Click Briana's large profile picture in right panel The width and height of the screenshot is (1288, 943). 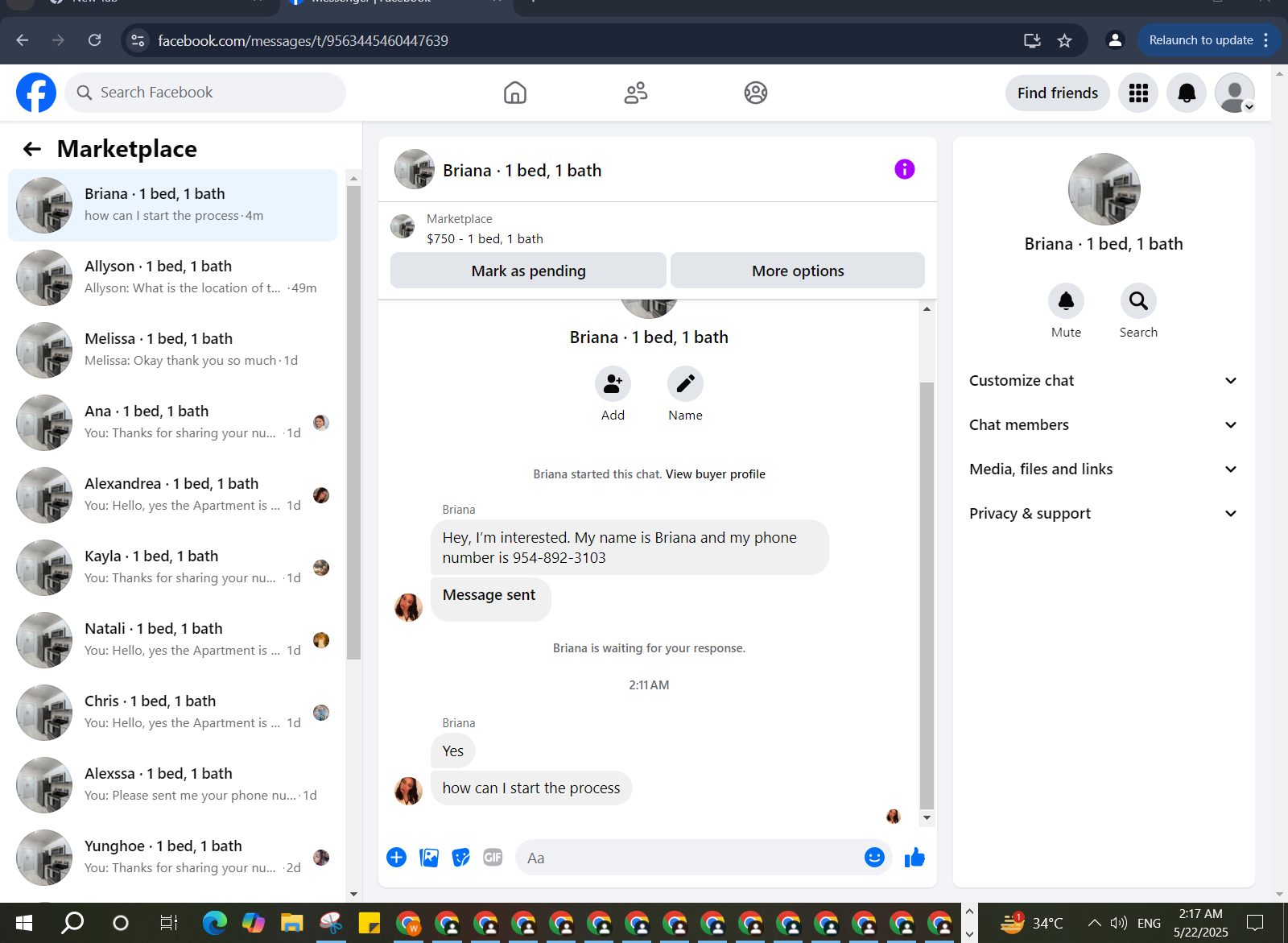coord(1104,189)
